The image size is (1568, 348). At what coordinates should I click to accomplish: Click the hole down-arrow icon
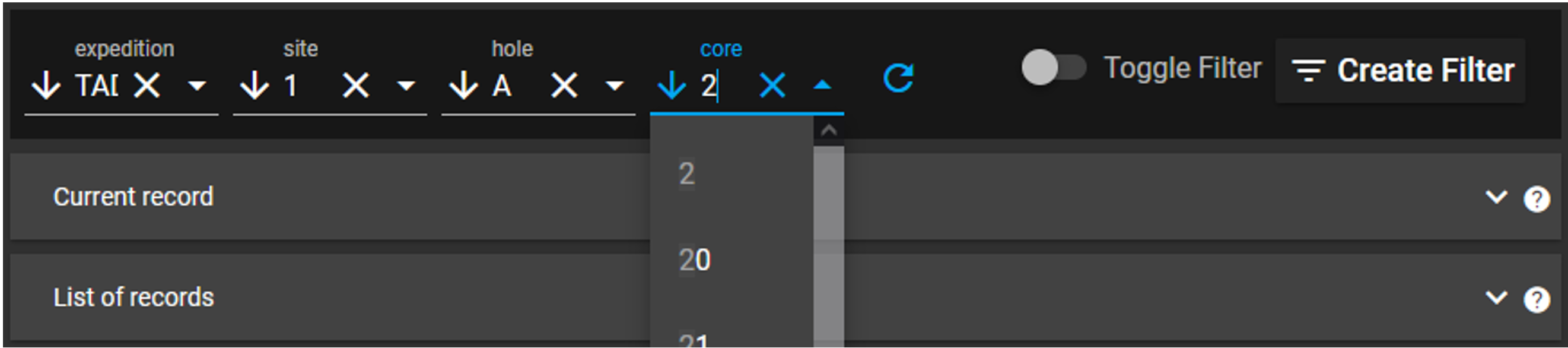click(463, 86)
